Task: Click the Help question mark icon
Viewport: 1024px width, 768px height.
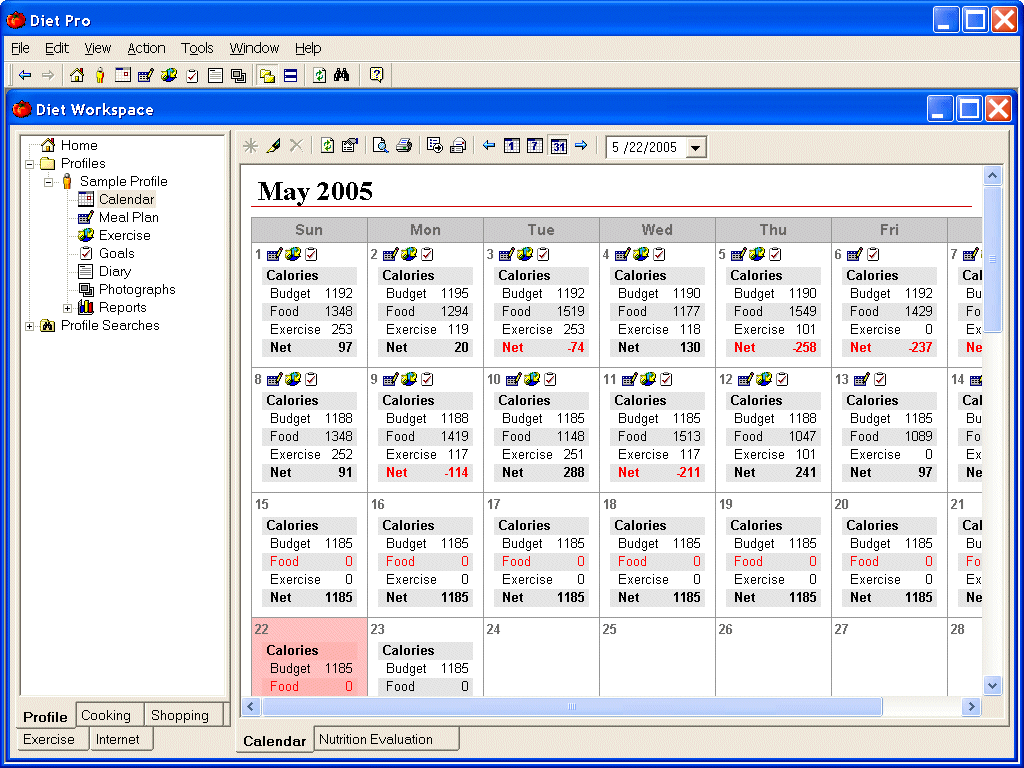Action: (x=376, y=75)
